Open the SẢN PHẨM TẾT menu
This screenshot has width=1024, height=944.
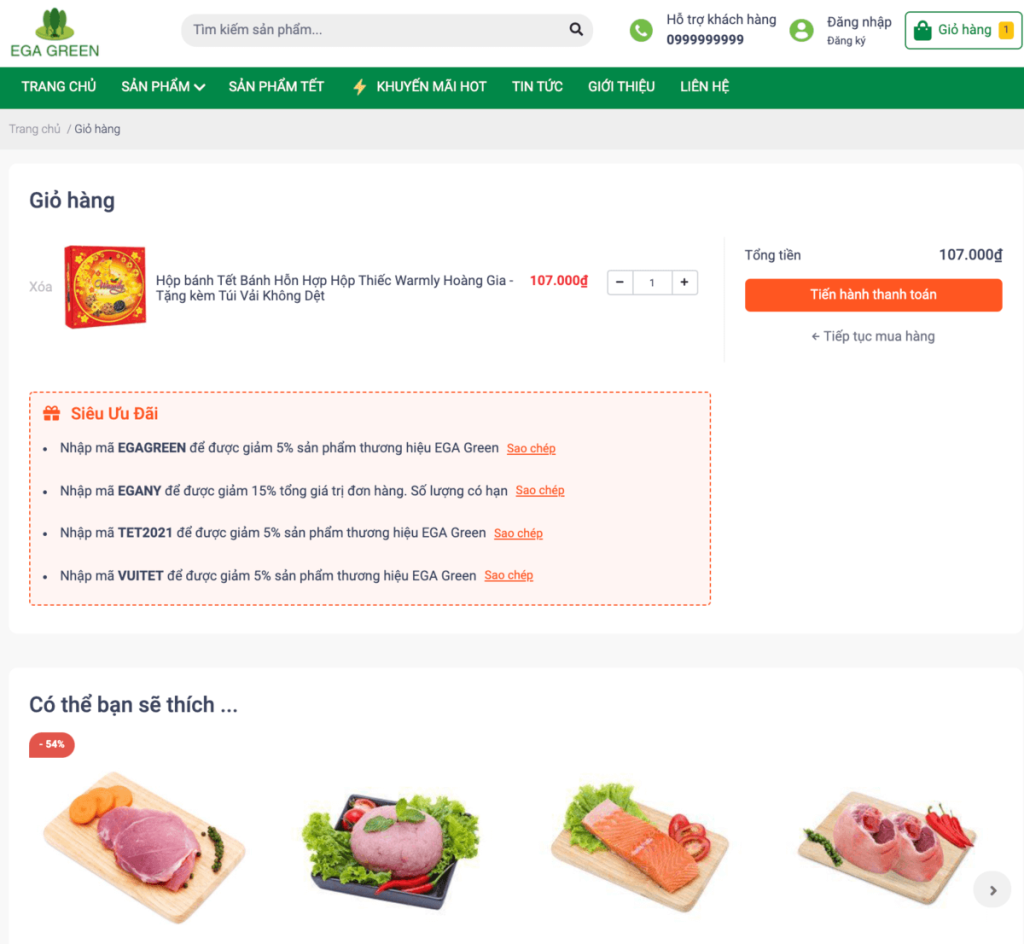276,87
